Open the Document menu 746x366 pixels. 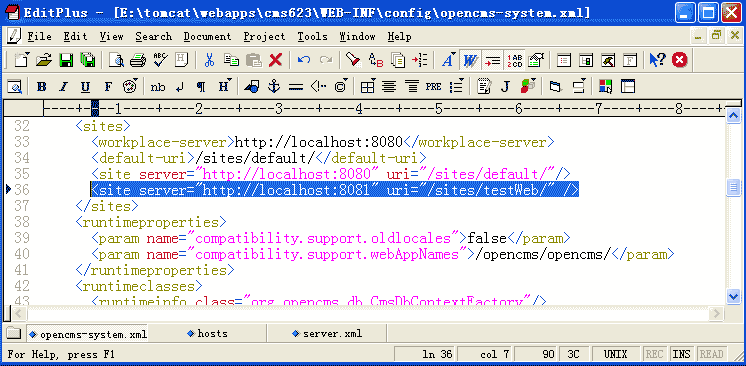(207, 37)
